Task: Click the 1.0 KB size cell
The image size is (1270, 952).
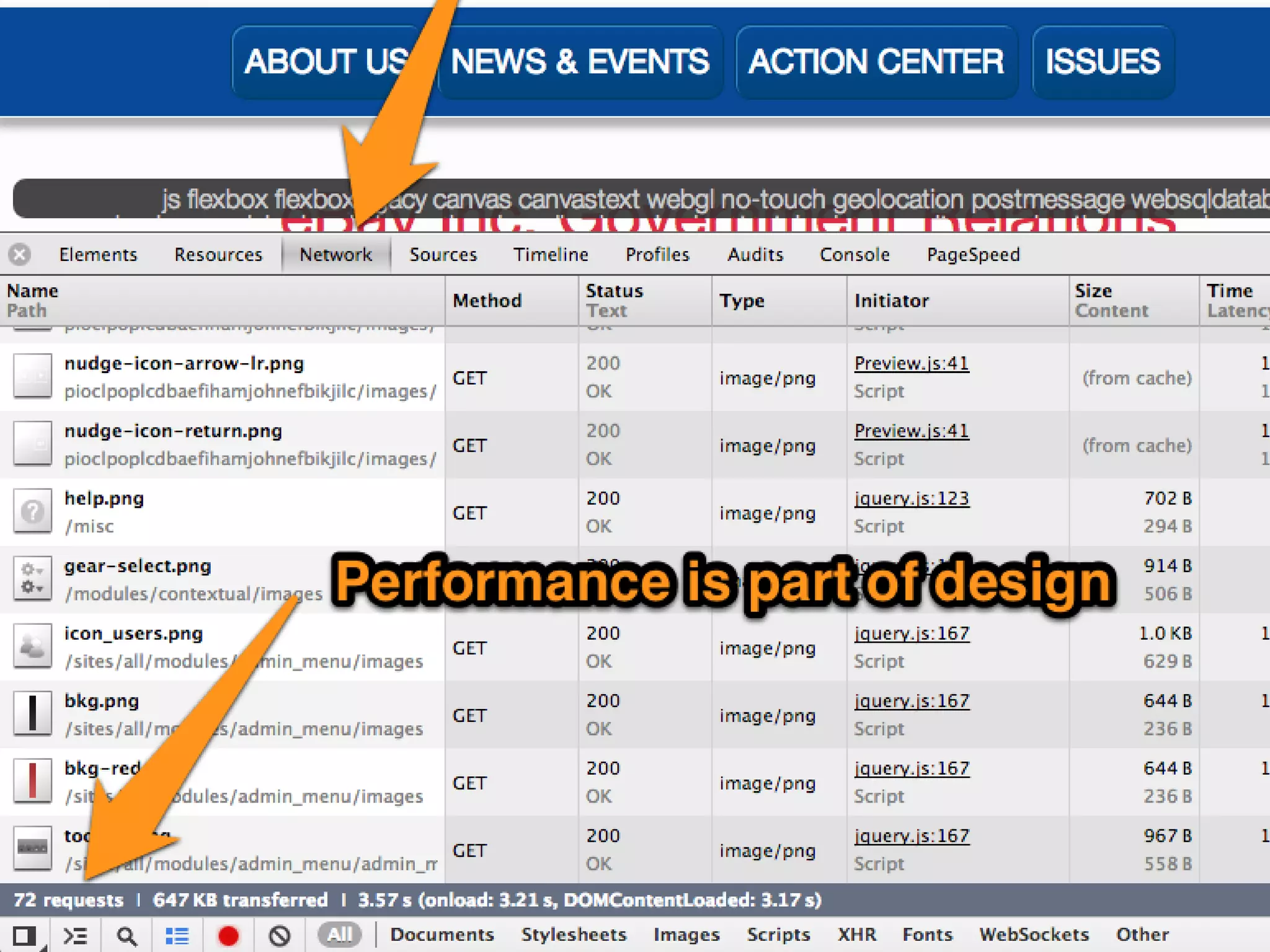Action: pos(1165,634)
